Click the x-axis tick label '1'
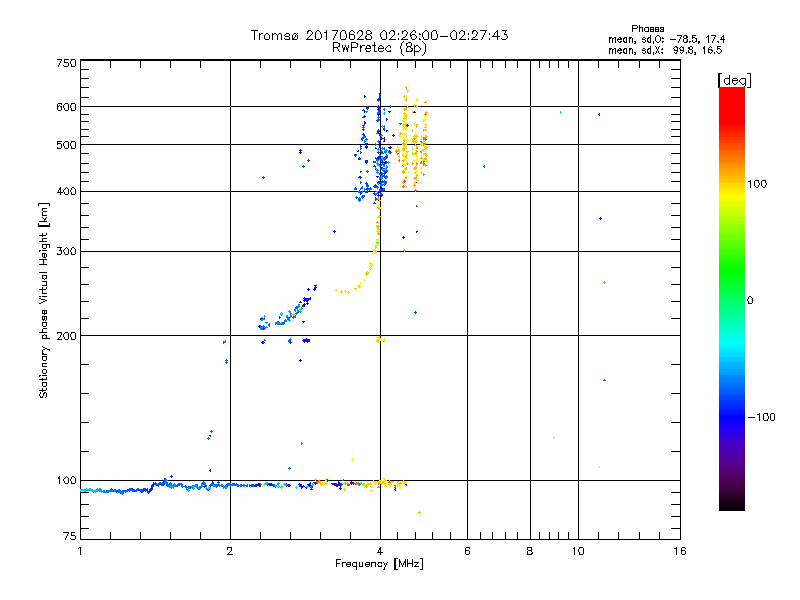The image size is (800, 600). click(x=80, y=551)
